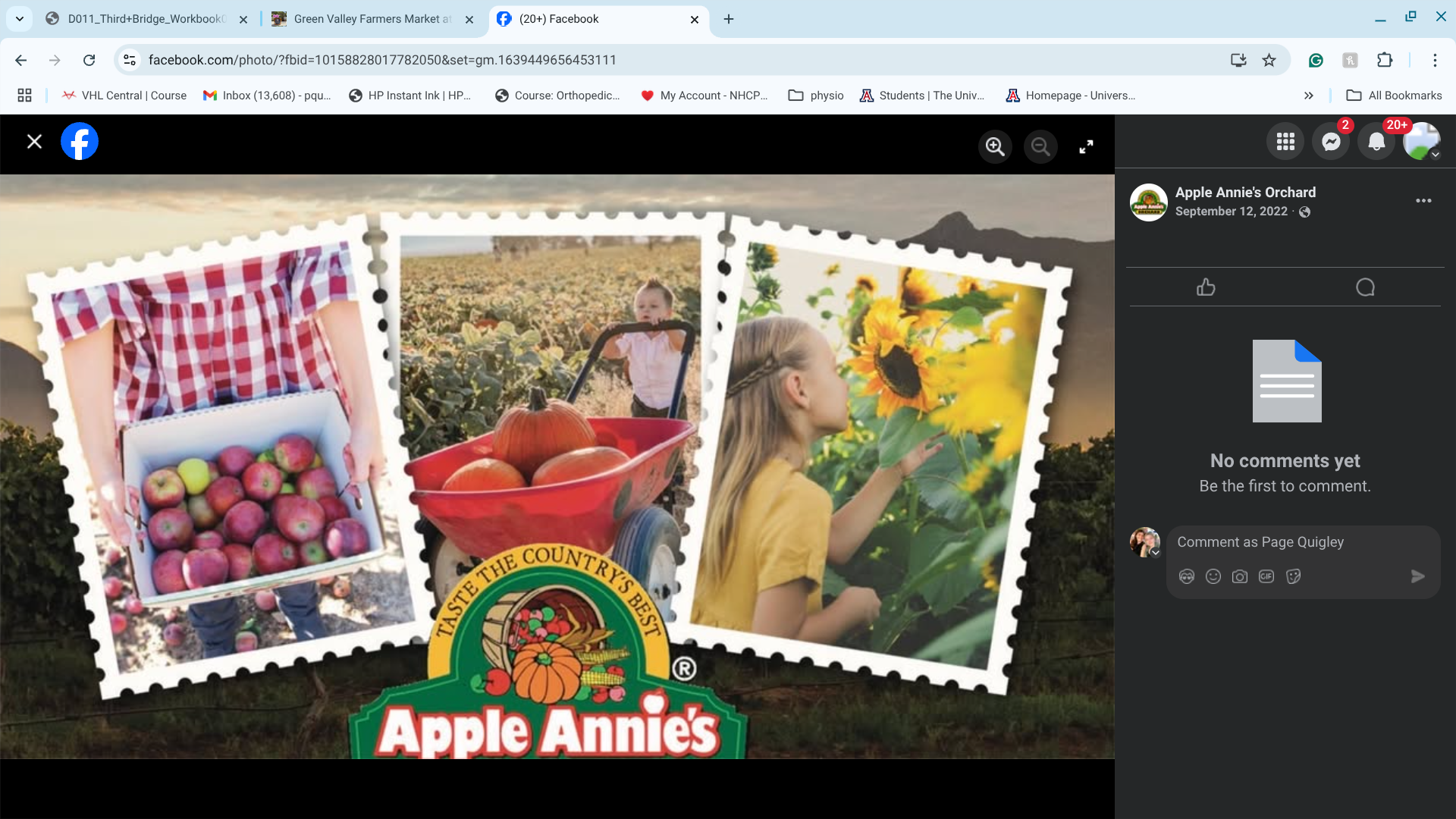Bookmark this page with star
The width and height of the screenshot is (1456, 819).
click(x=1269, y=60)
